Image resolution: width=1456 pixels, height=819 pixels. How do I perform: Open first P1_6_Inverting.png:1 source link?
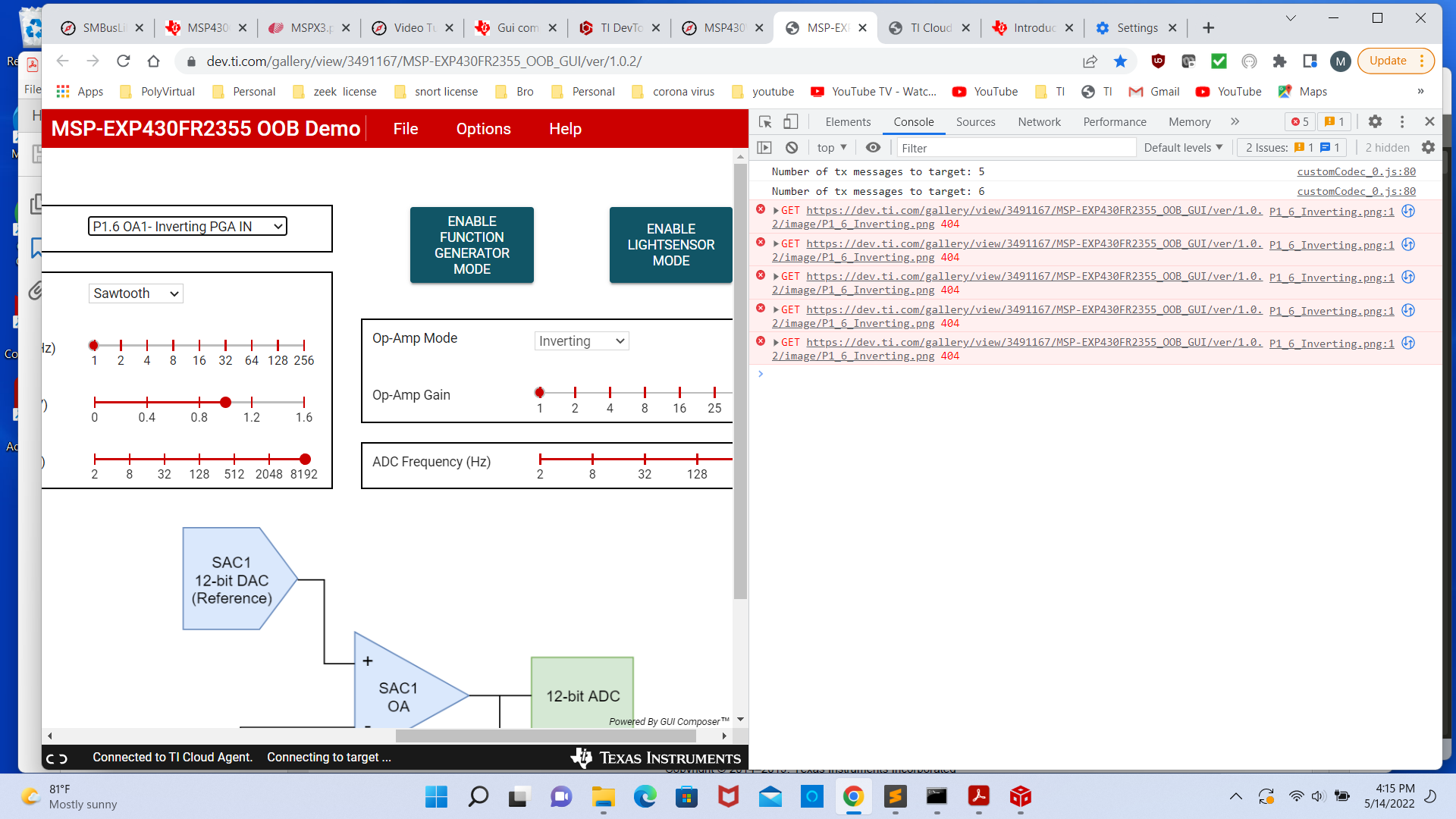coord(1332,212)
